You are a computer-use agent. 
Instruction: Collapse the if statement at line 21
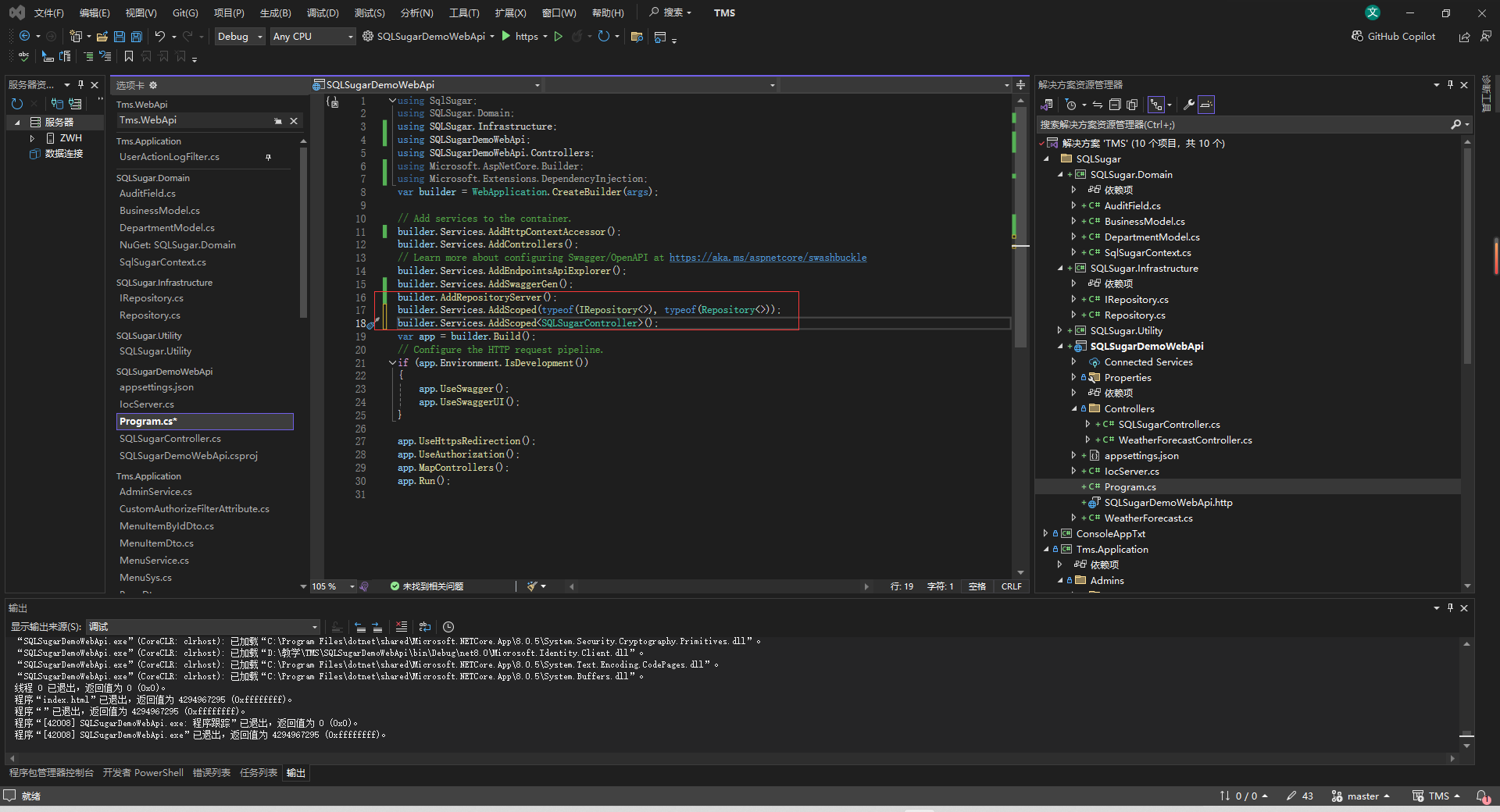[392, 363]
